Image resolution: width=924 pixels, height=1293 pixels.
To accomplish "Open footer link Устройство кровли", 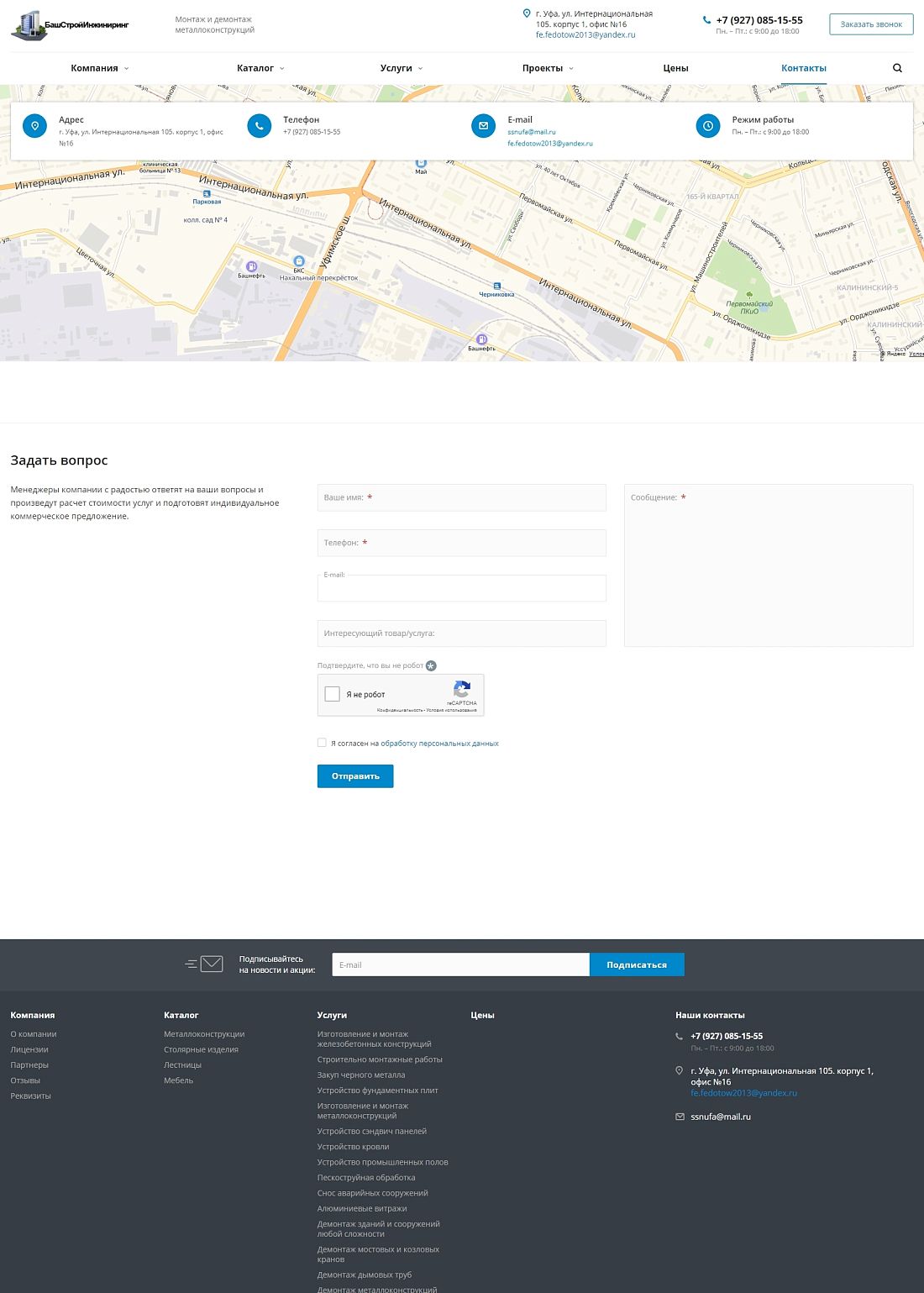I will 353,1147.
